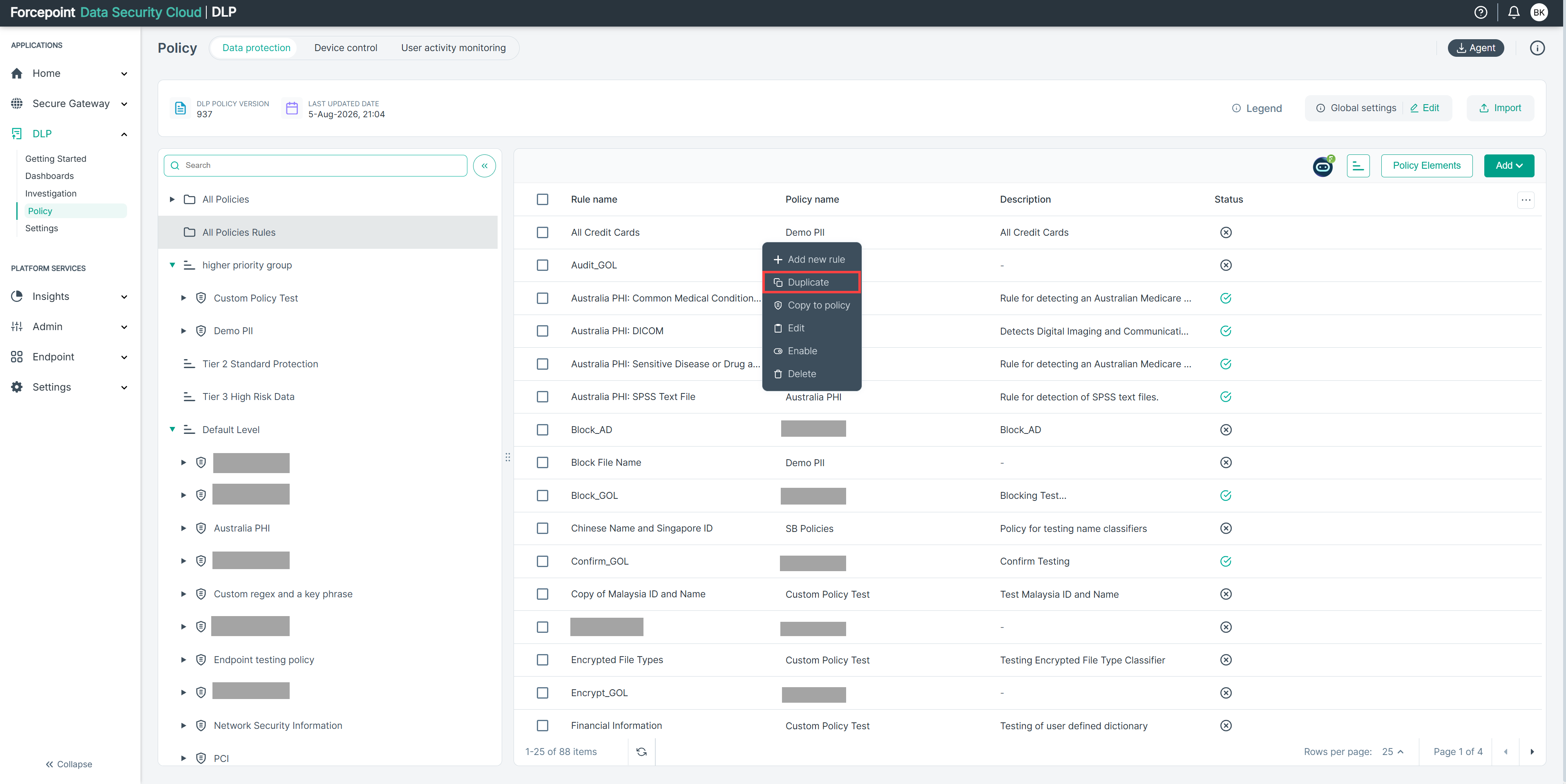Click the Import button
The width and height of the screenshot is (1566, 784).
pos(1500,108)
